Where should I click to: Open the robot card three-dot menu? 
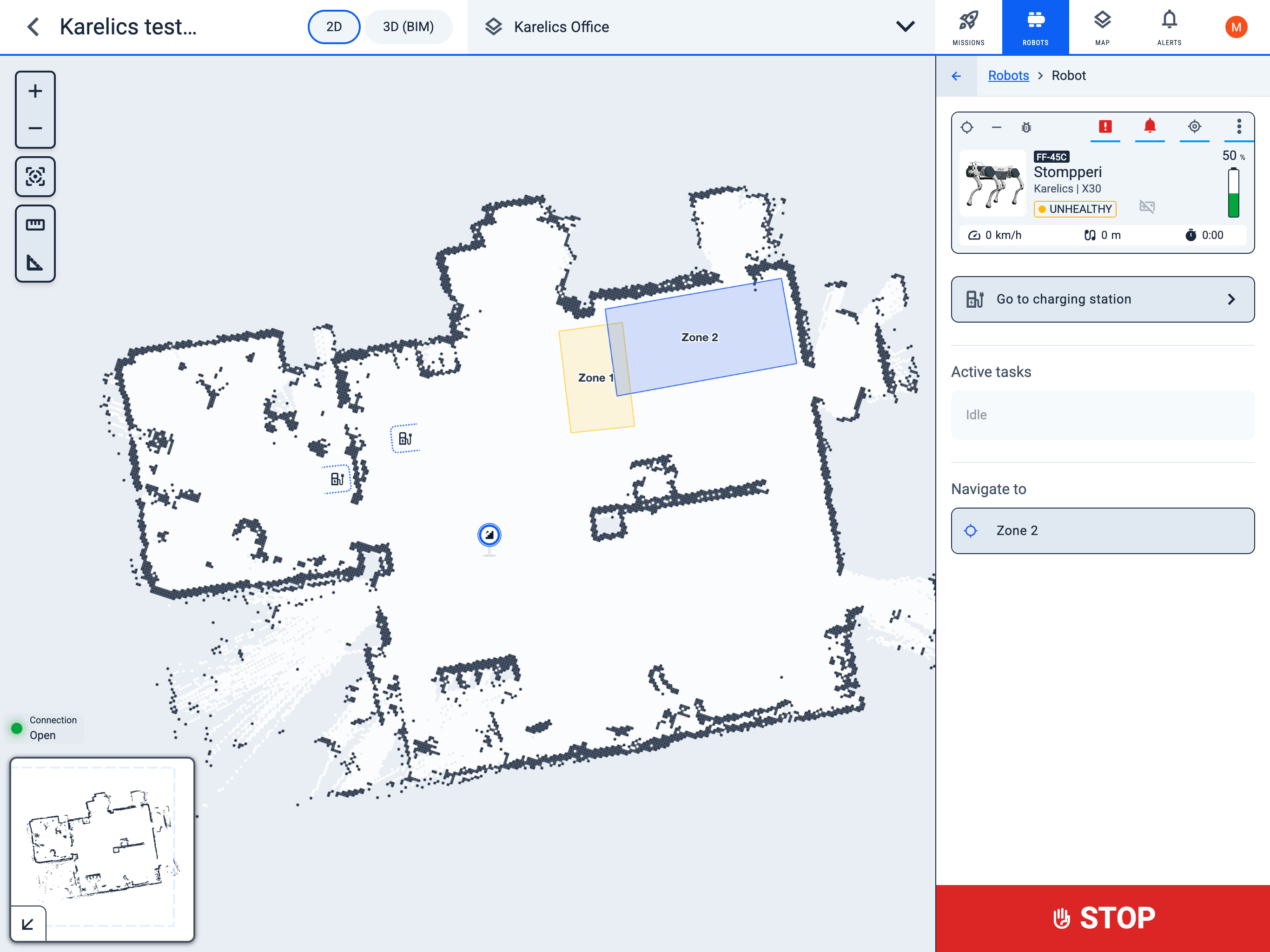(1238, 126)
